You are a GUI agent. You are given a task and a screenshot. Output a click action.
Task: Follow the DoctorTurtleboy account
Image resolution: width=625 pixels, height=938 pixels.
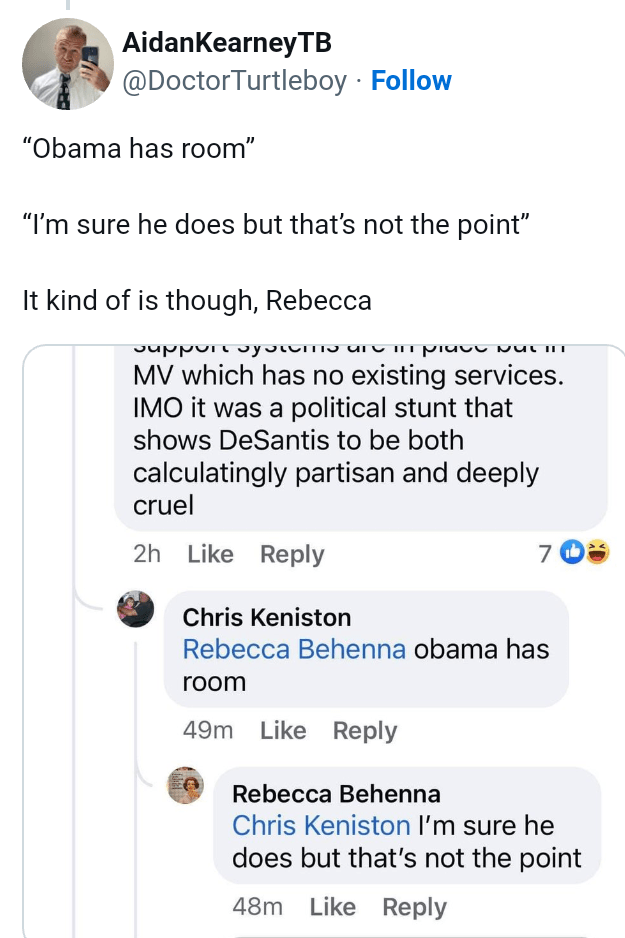(411, 80)
